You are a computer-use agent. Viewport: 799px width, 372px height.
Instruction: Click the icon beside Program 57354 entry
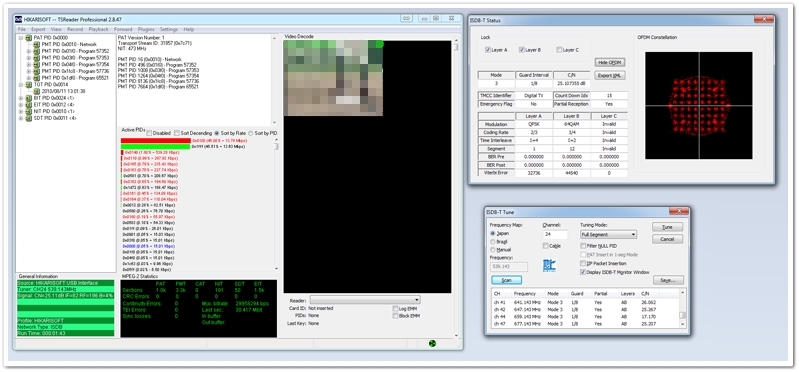pos(37,64)
